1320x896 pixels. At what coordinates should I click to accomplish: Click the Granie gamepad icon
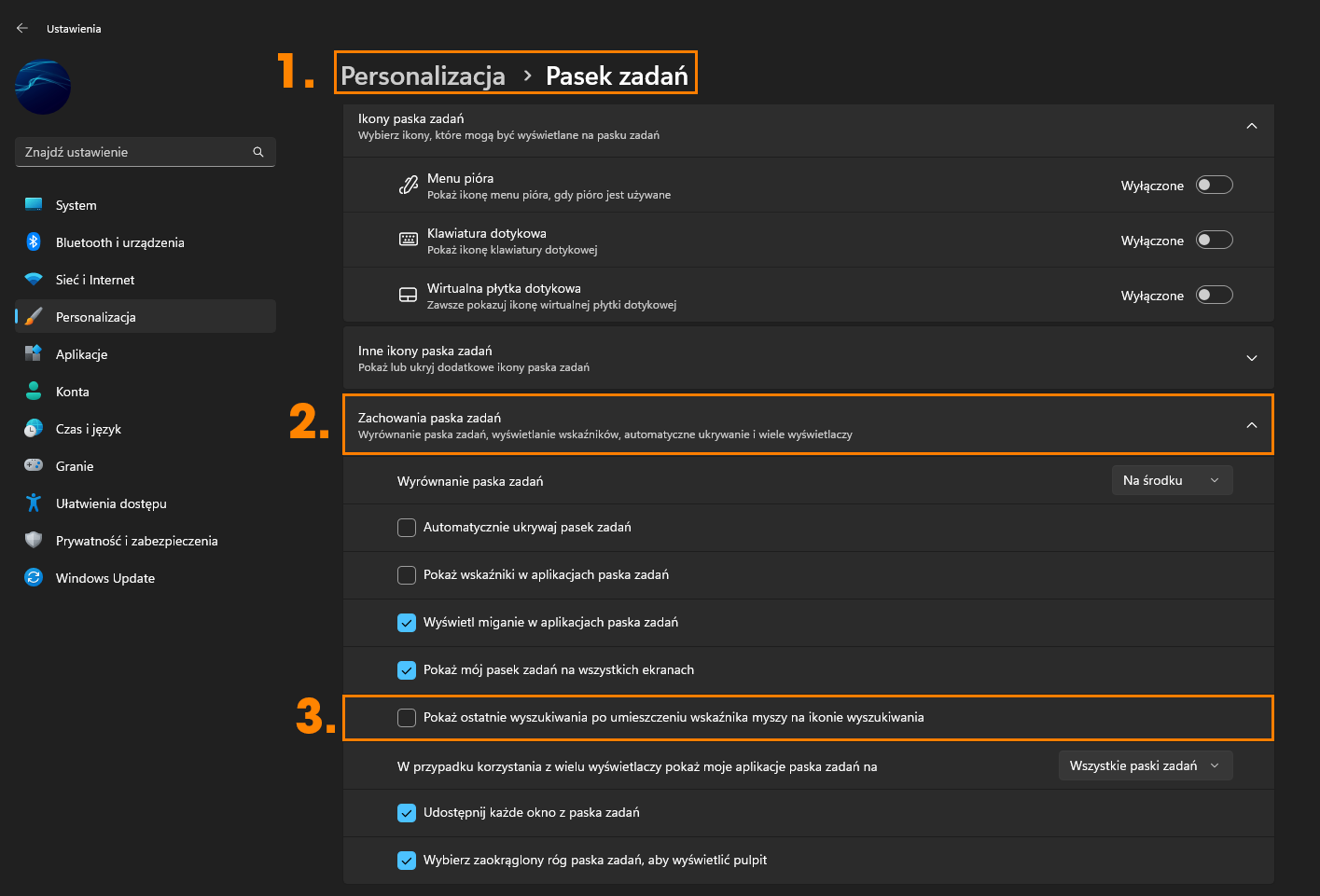[x=34, y=464]
